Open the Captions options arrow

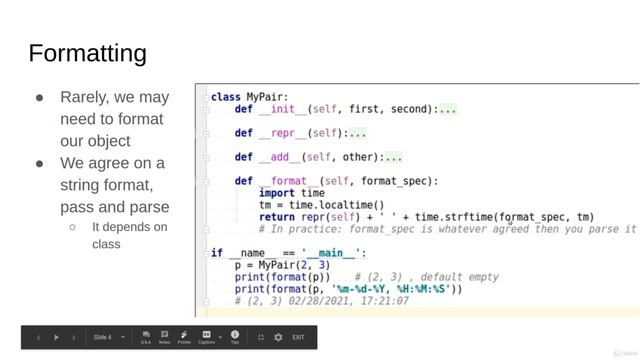[x=220, y=338]
